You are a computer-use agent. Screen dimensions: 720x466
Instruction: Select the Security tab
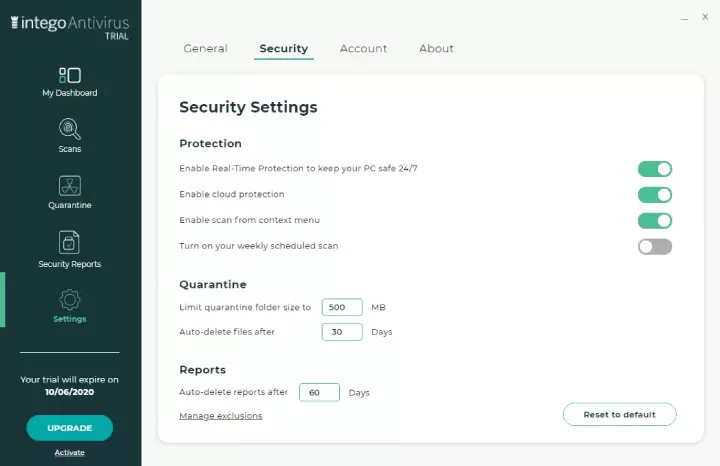tap(284, 48)
